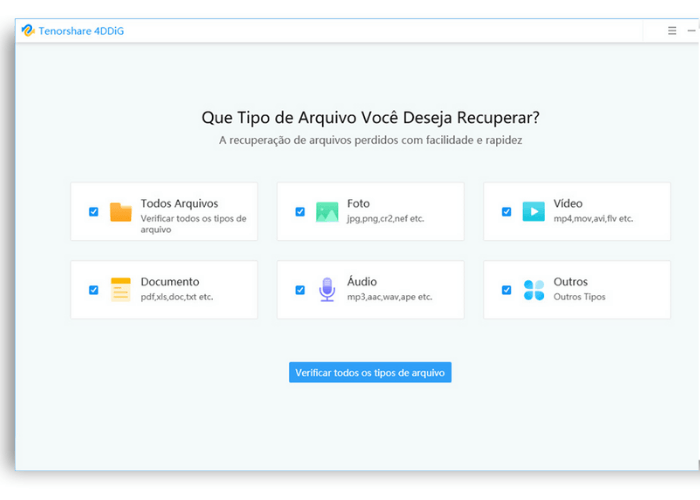Uncheck the Outros checkbox
This screenshot has width=700, height=500.
506,290
